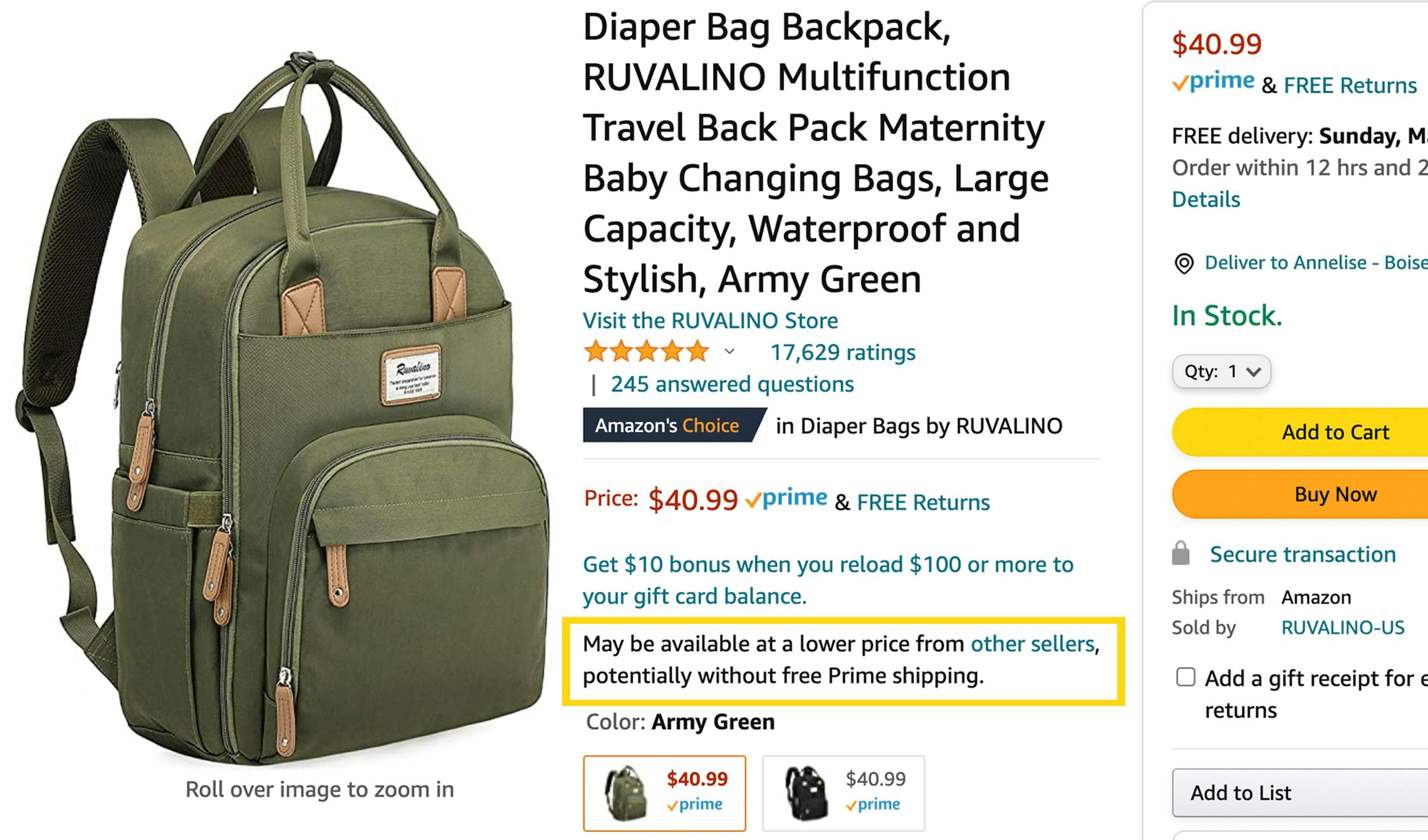Add the diaper bag to cart

1300,432
